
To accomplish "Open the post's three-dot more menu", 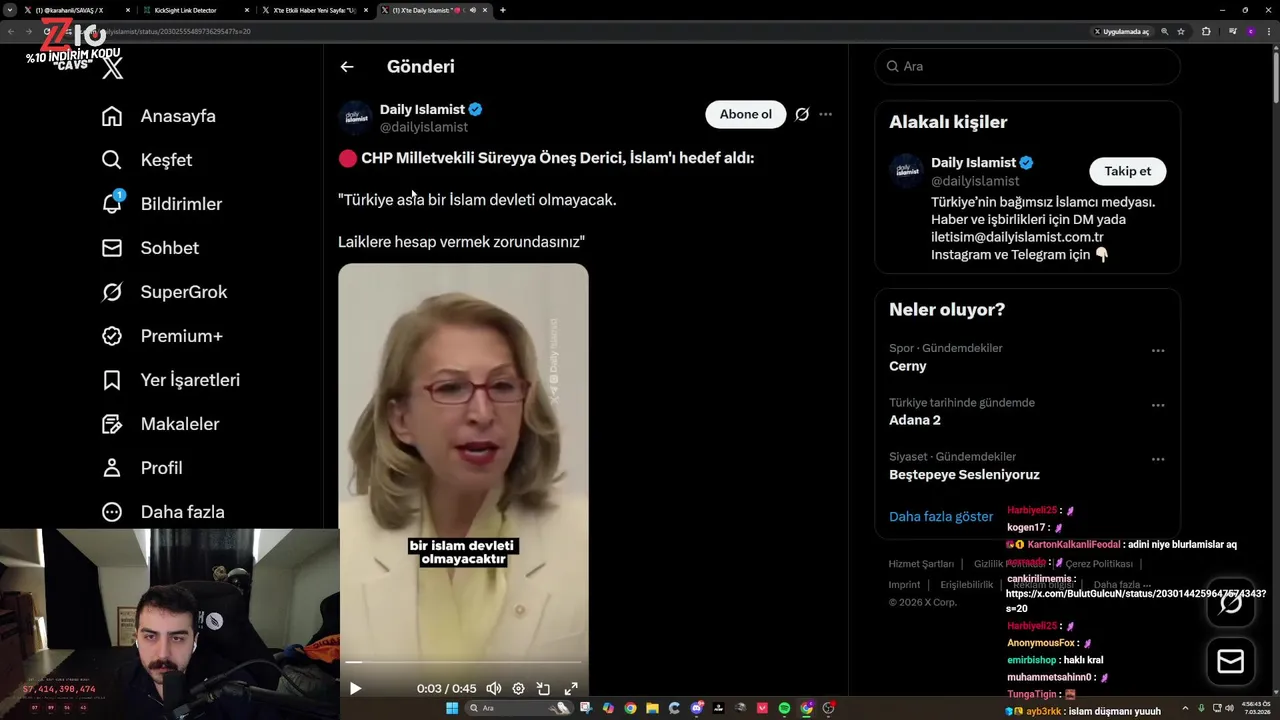I will coord(825,114).
